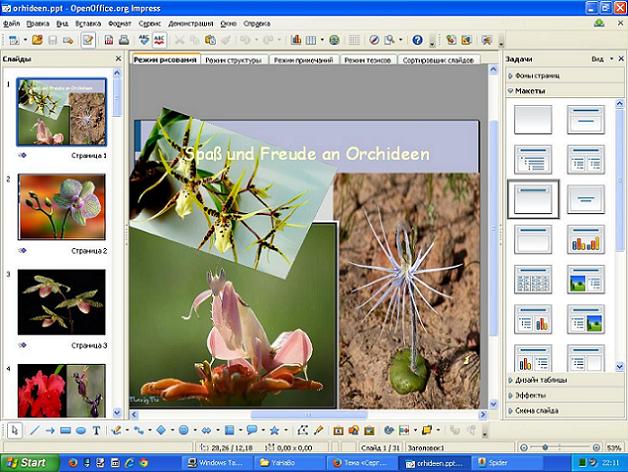Select the Rectangle drawing tool
Image resolution: width=628 pixels, height=472 pixels.
tap(65, 431)
